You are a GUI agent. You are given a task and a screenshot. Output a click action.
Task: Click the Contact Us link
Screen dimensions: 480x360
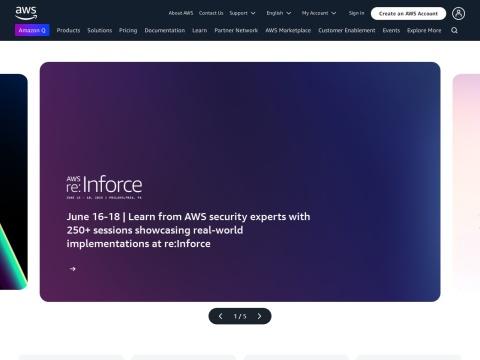tap(211, 13)
